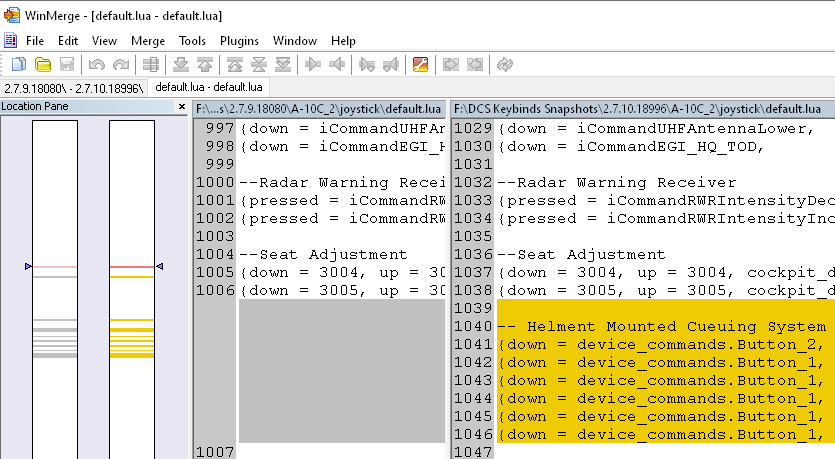Open the File menu
This screenshot has width=835, height=459.
click(35, 41)
